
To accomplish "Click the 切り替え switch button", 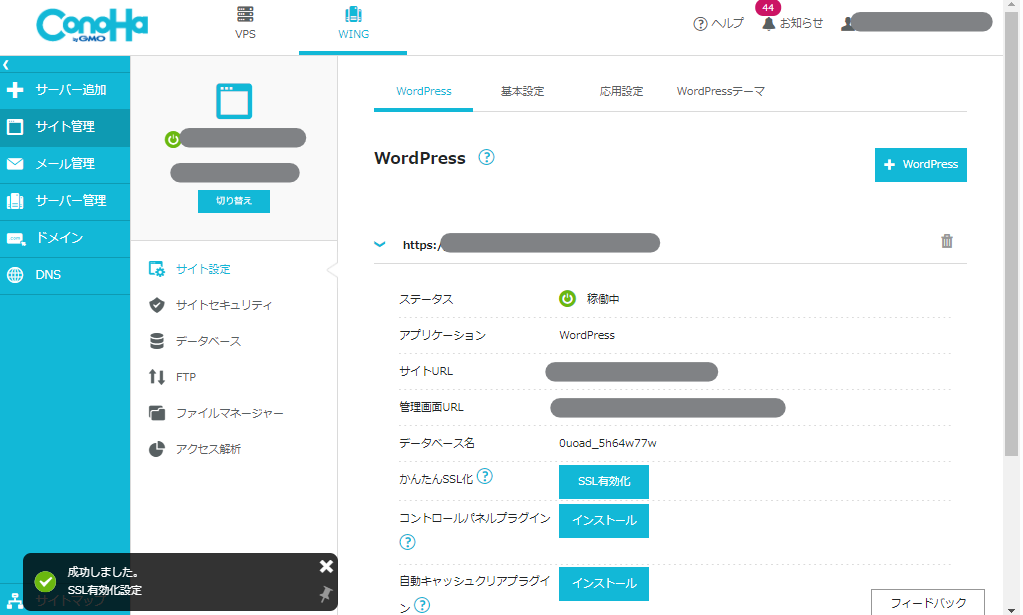I will 234,201.
